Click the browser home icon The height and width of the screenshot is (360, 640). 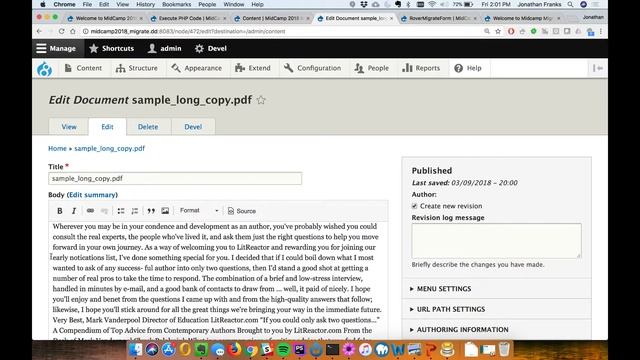(73, 31)
